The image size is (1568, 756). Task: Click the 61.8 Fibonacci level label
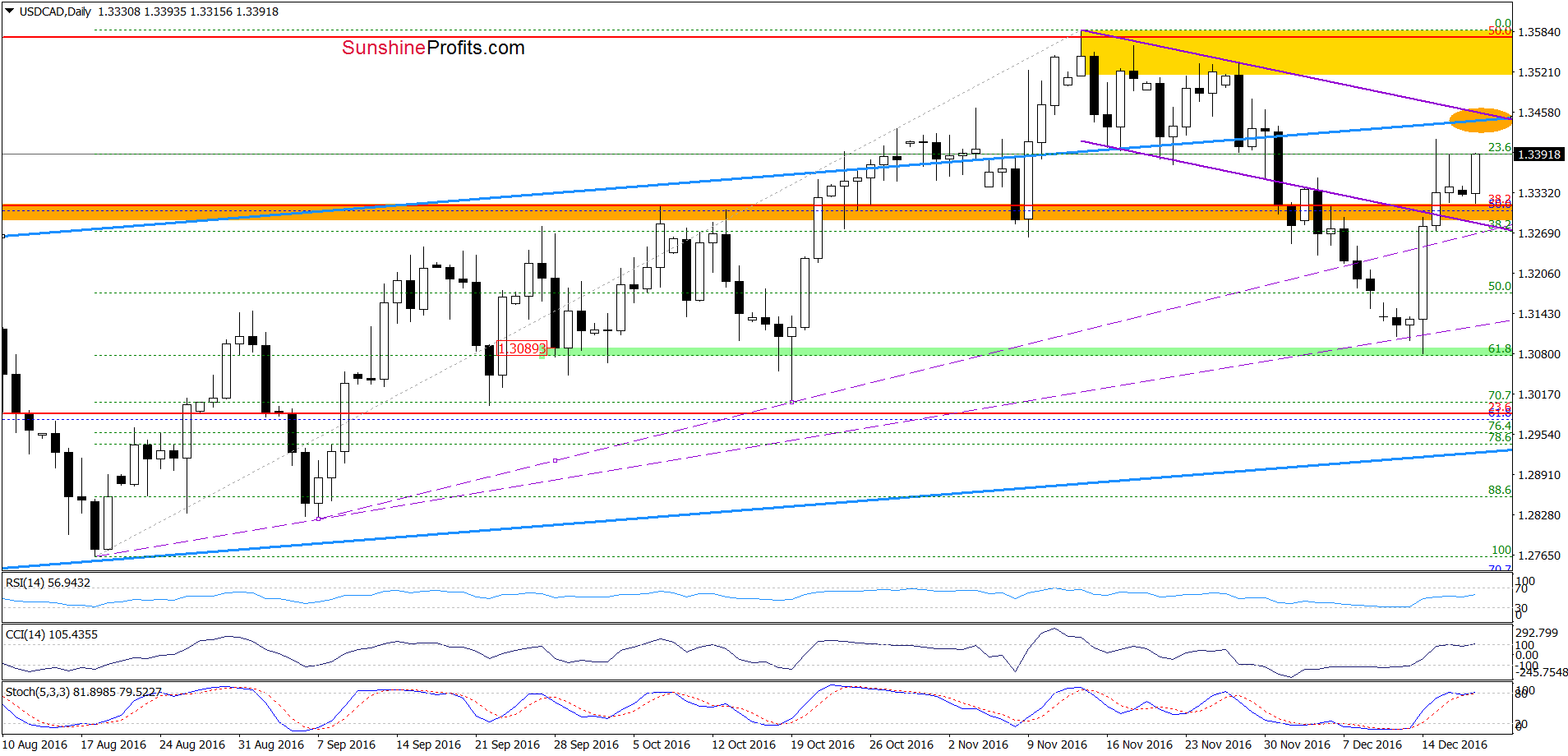pyautogui.click(x=1499, y=349)
